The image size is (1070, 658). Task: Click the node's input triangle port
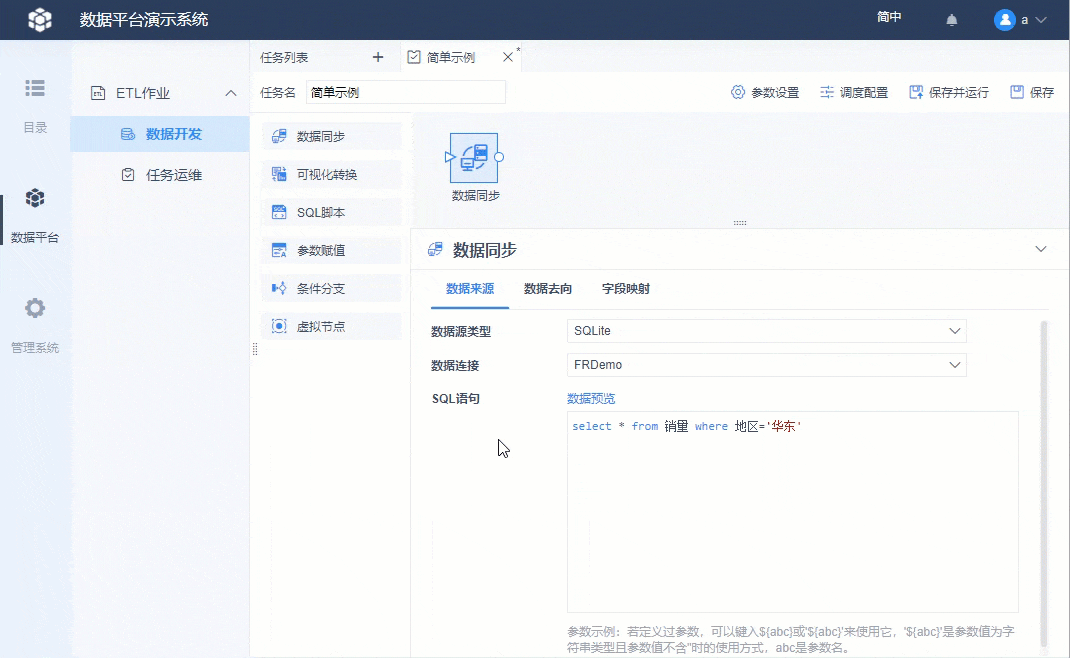coord(449,158)
